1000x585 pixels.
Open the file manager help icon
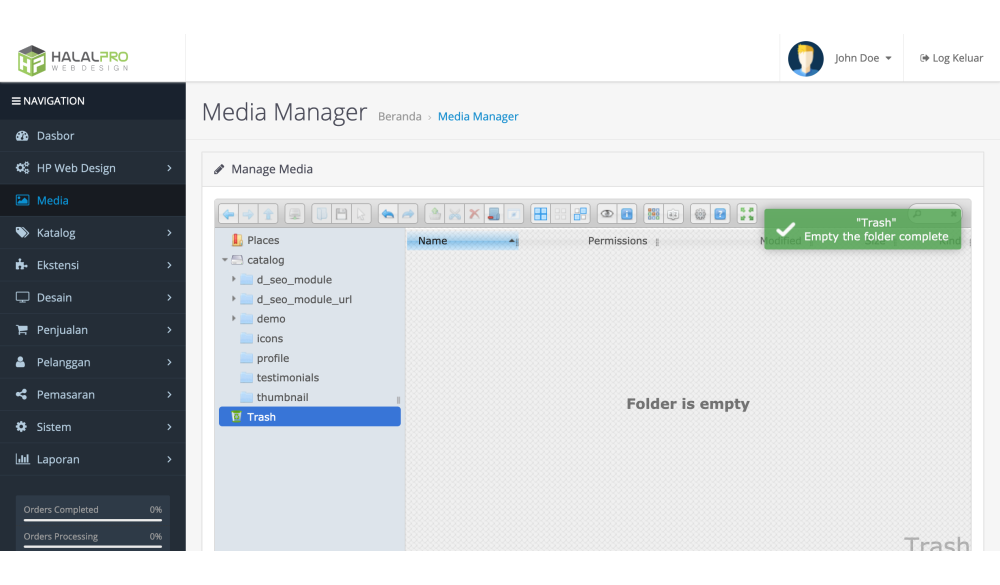point(720,214)
